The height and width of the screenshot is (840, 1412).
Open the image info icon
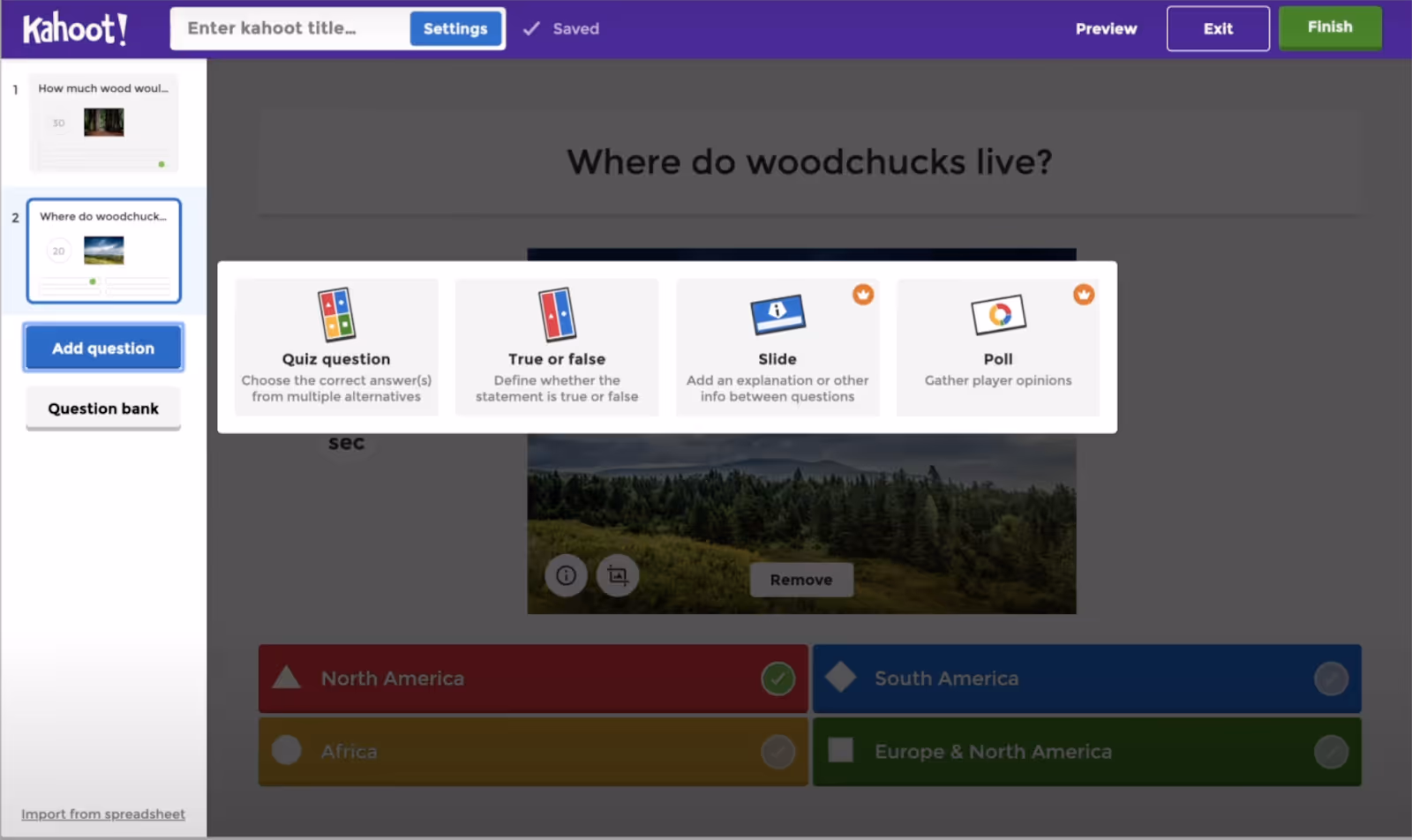pos(566,576)
